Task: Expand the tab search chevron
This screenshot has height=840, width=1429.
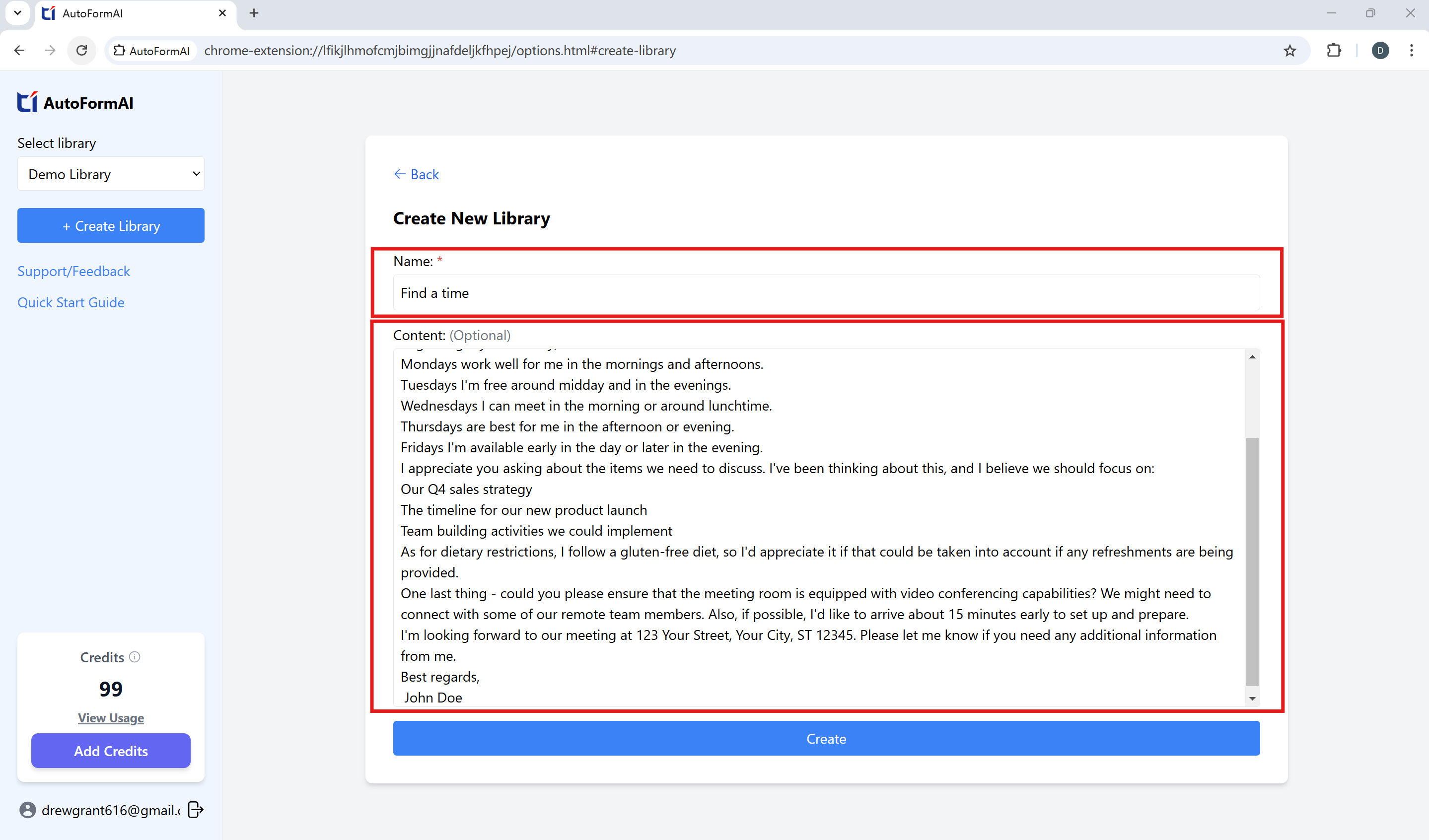Action: click(x=17, y=12)
